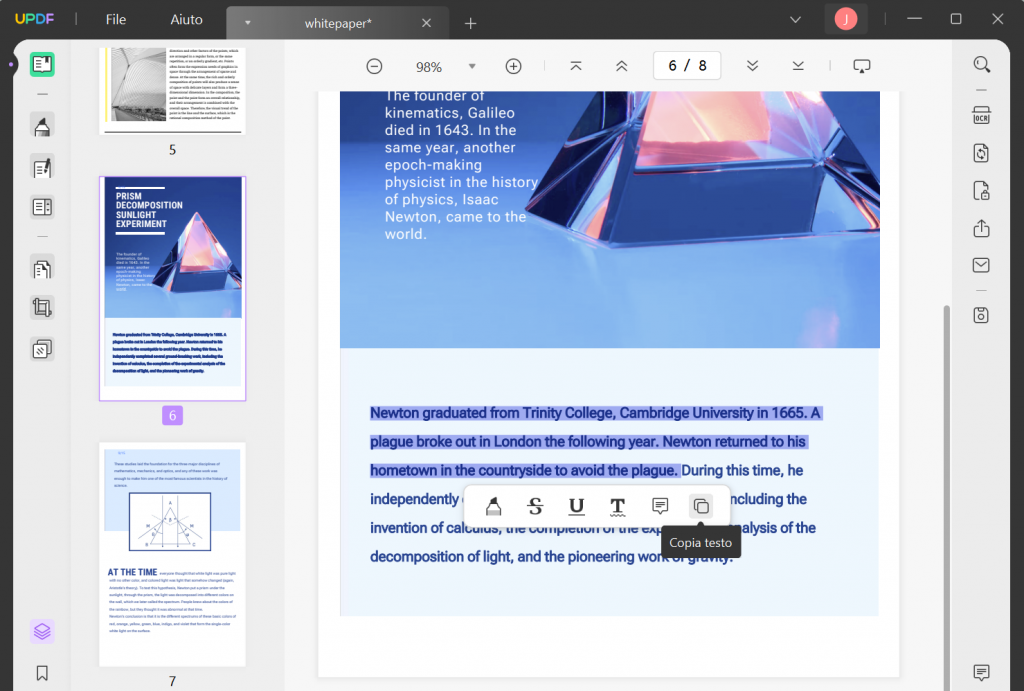Apply strikethrough to the selected text
1024x691 pixels.
[x=536, y=506]
